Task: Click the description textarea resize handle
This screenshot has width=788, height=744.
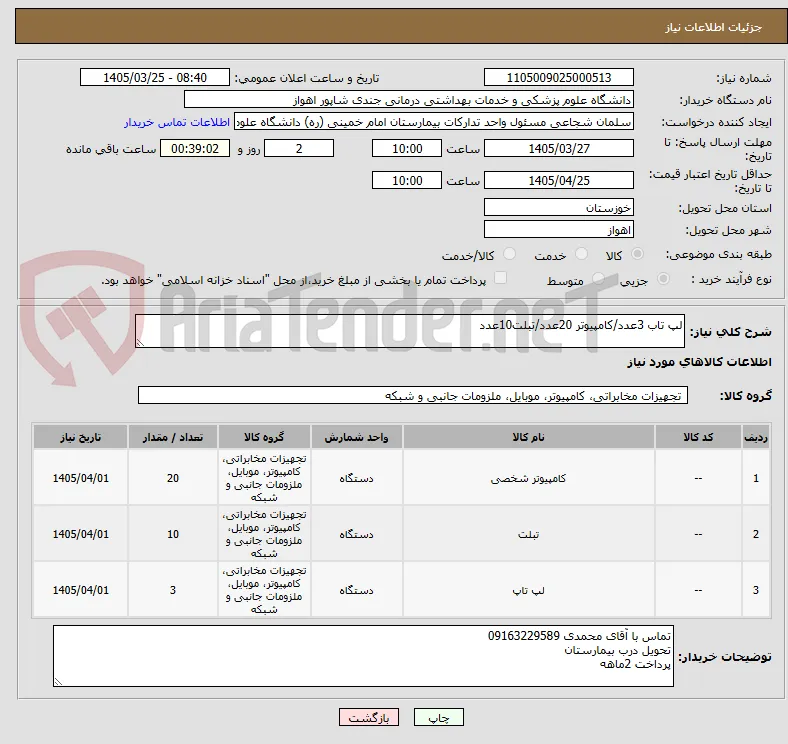Action: coord(140,342)
